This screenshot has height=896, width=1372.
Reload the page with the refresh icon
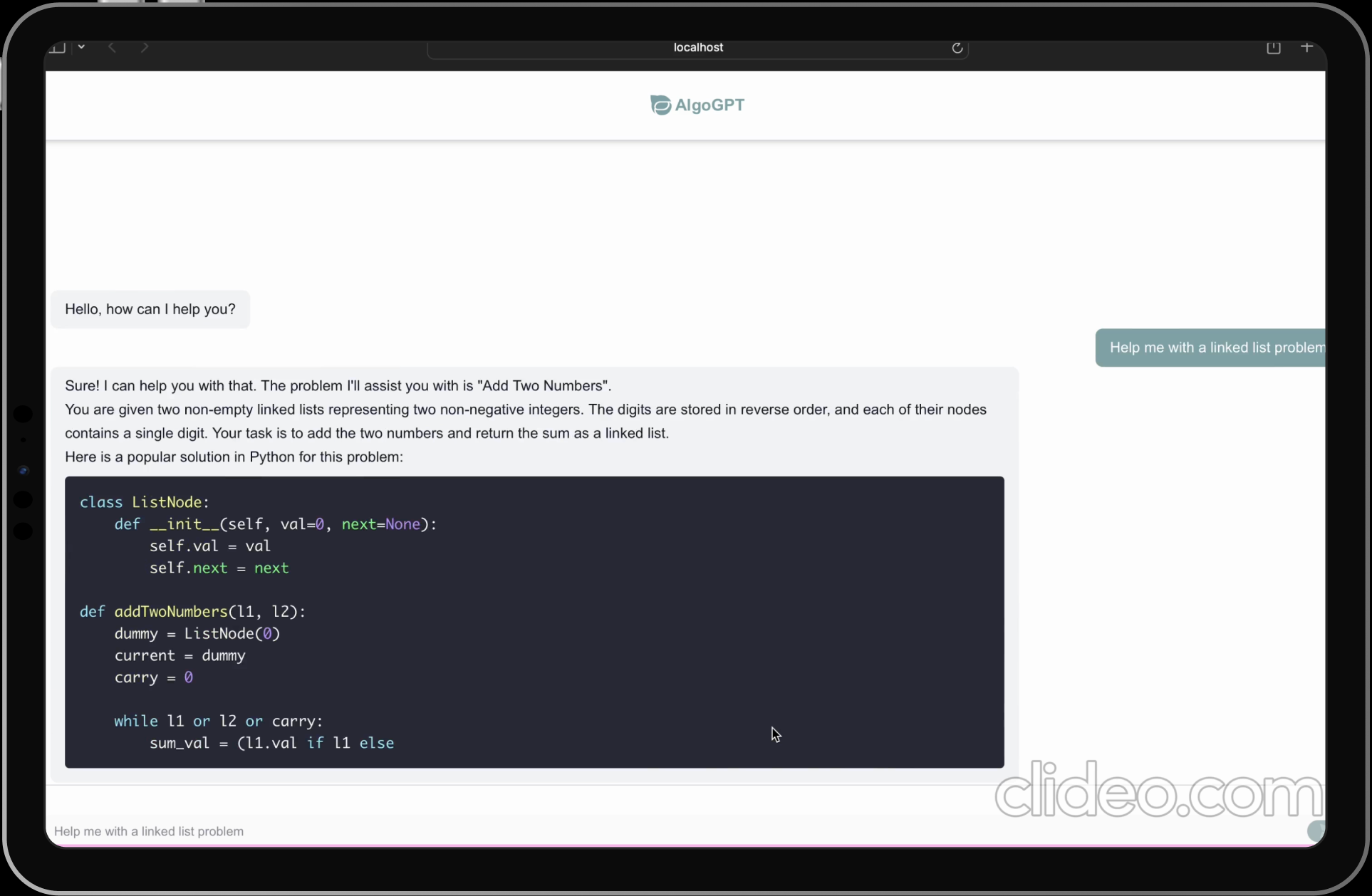(x=957, y=48)
